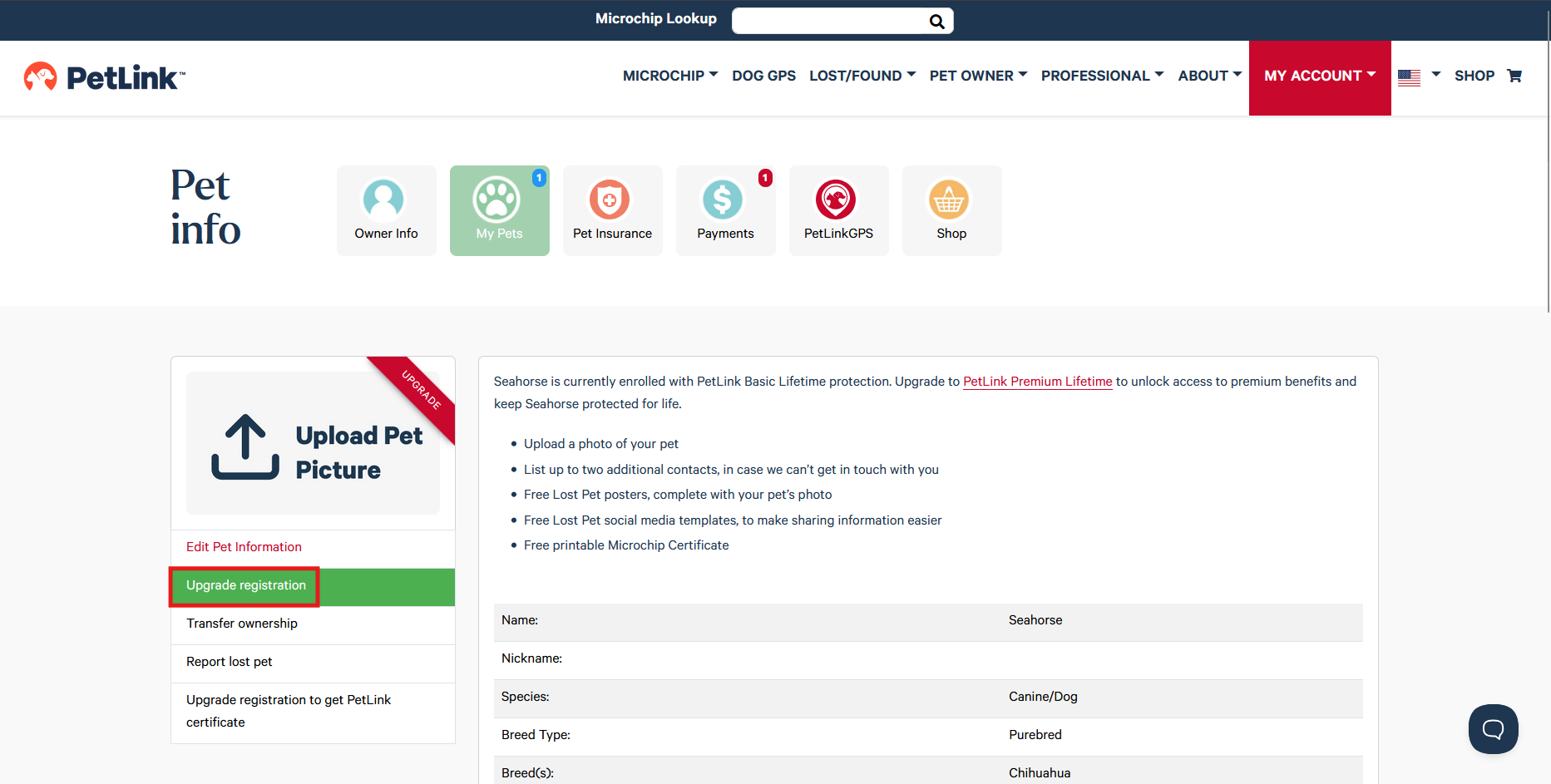The image size is (1551, 784).
Task: Click the Seahorse name value
Action: (x=1035, y=620)
